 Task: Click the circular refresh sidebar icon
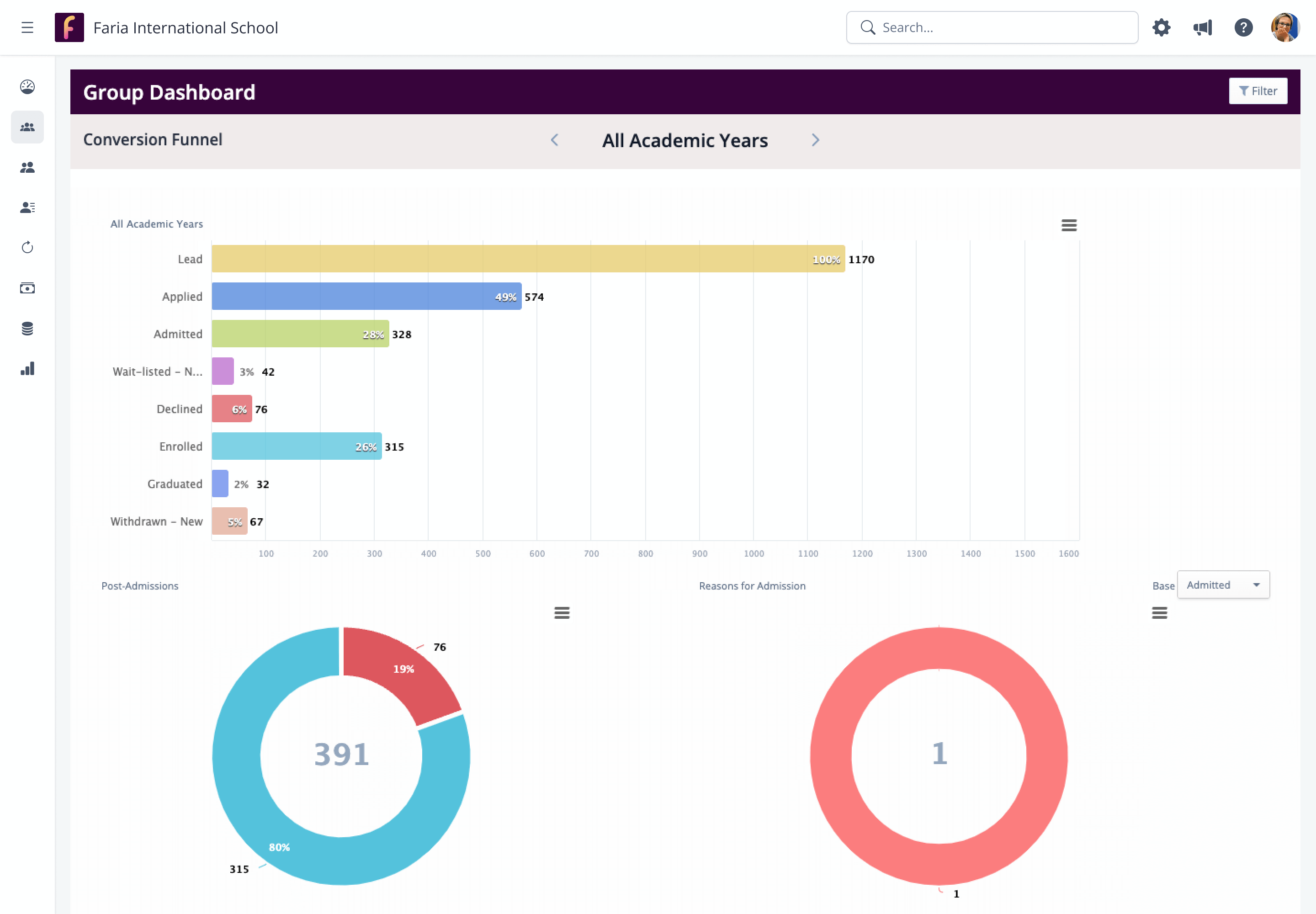click(27, 247)
